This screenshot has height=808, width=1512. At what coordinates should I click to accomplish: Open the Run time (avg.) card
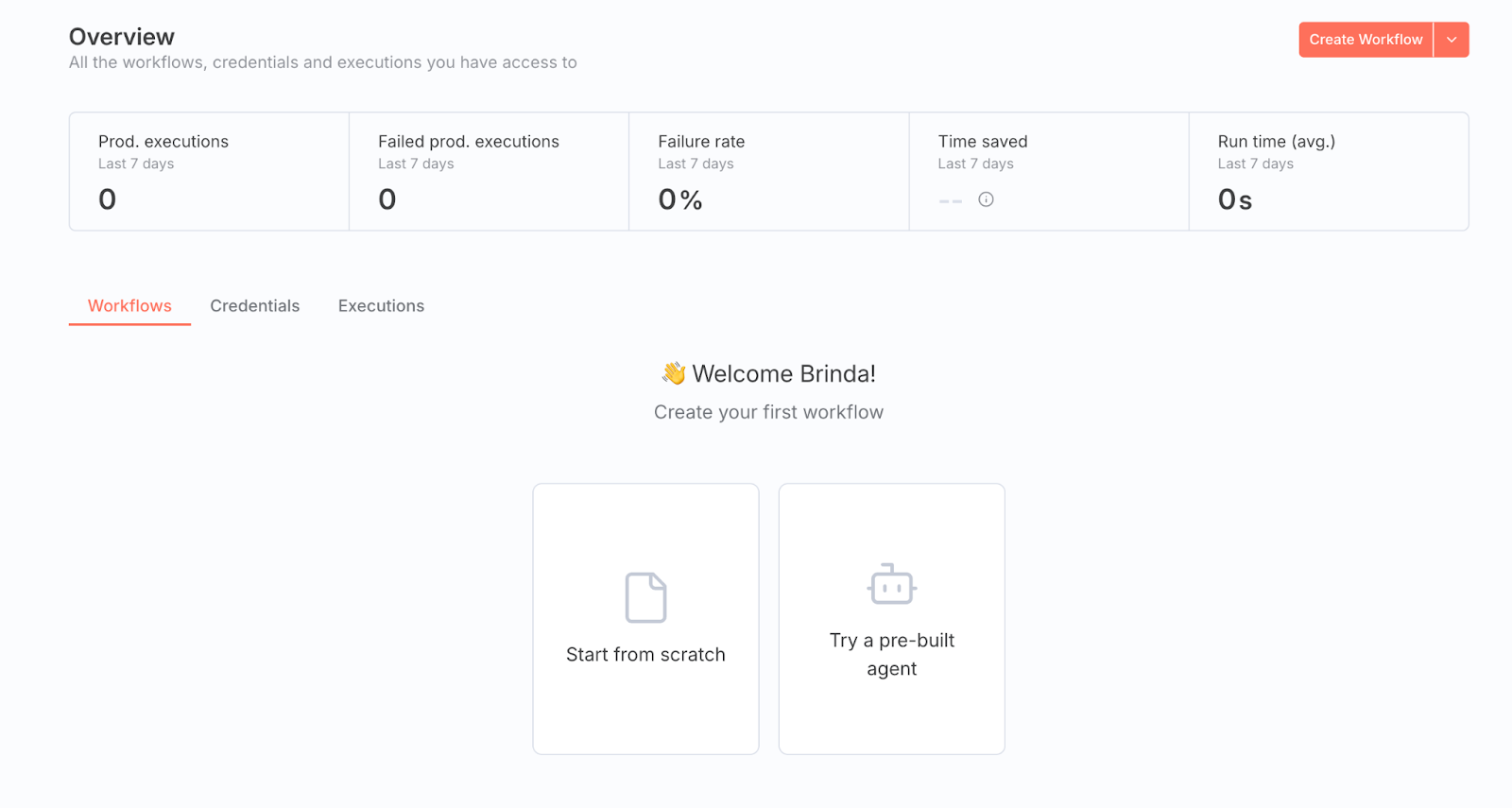pos(1328,171)
